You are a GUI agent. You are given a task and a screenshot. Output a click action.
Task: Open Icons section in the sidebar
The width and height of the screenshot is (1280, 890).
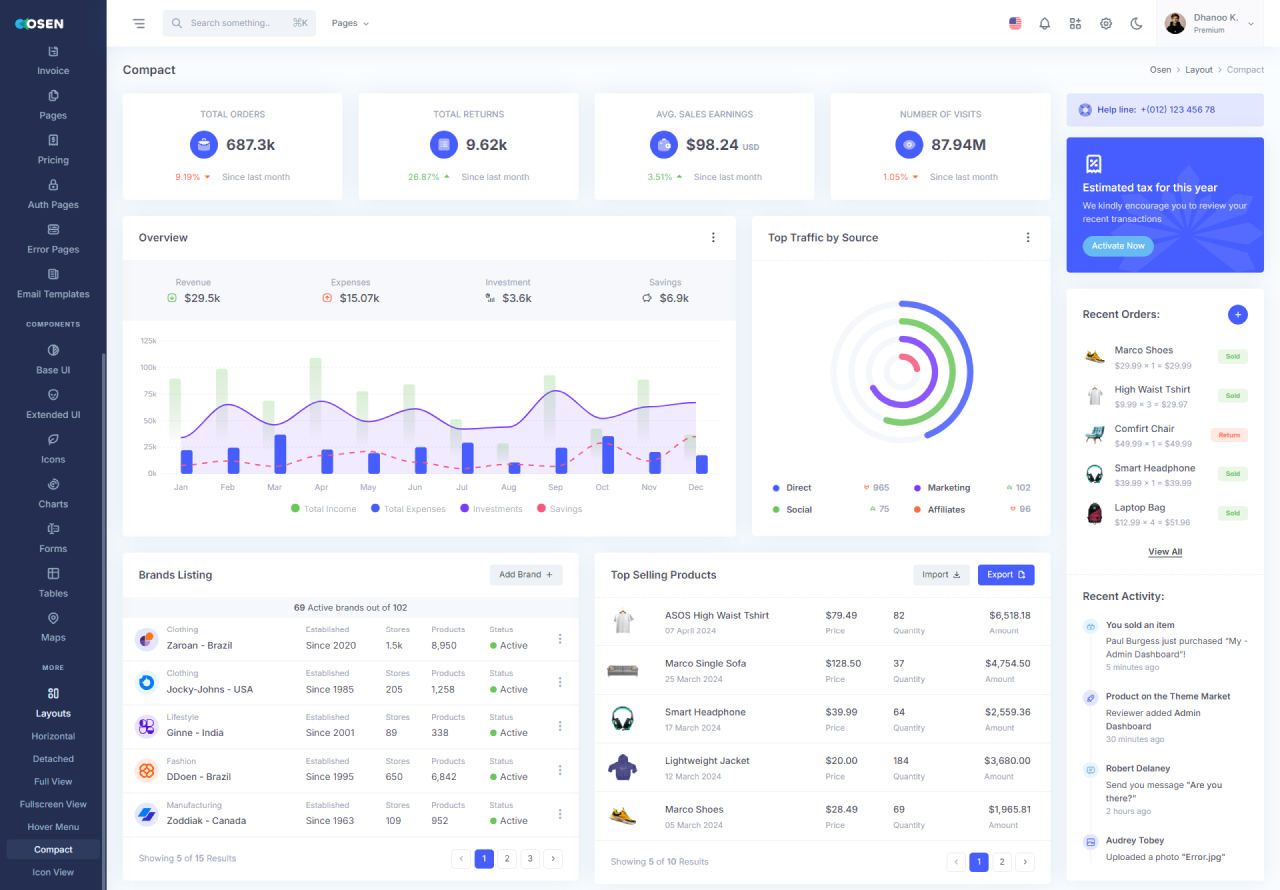(x=53, y=449)
